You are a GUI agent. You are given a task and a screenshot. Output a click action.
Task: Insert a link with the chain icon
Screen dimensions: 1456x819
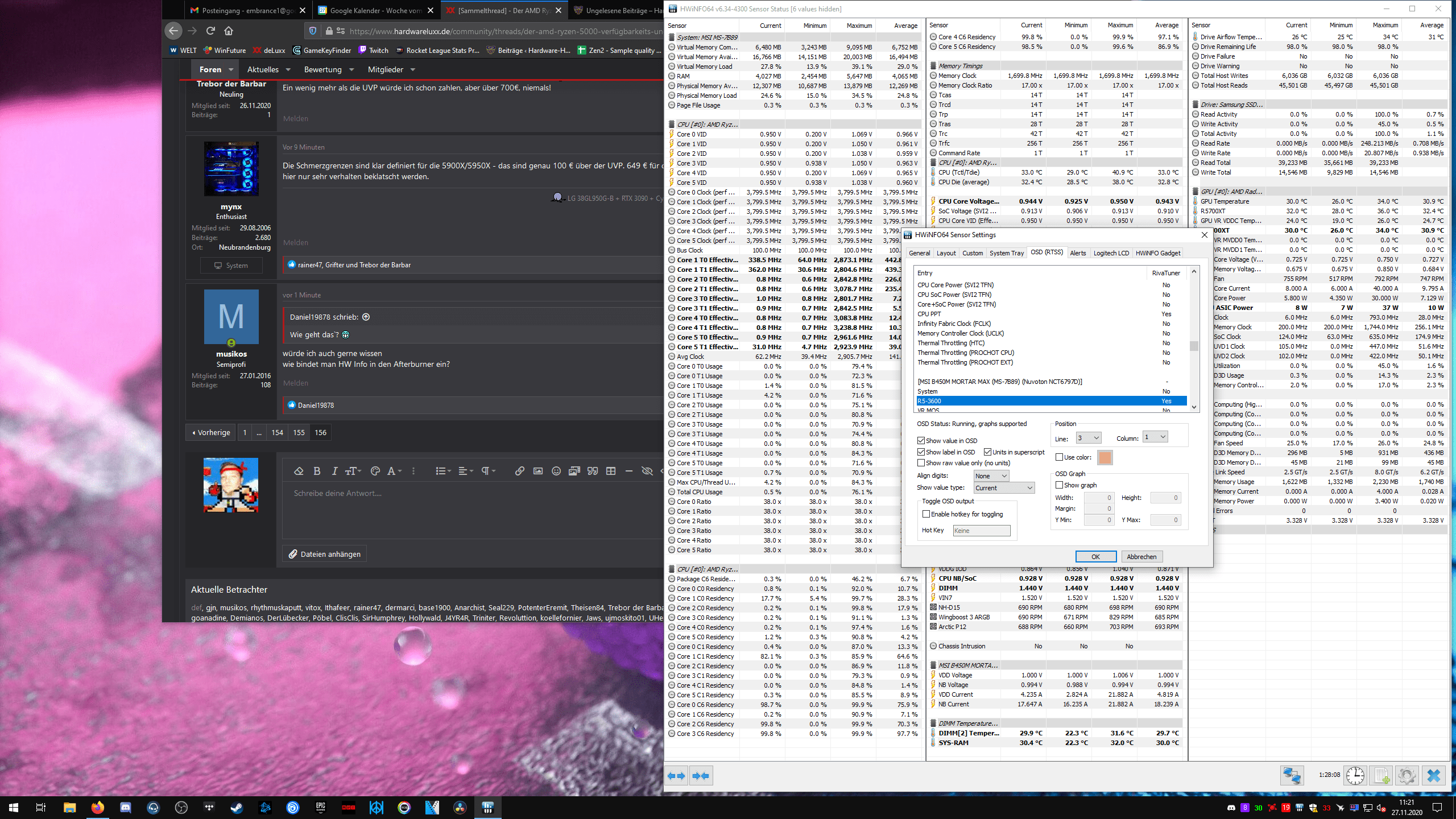click(519, 471)
